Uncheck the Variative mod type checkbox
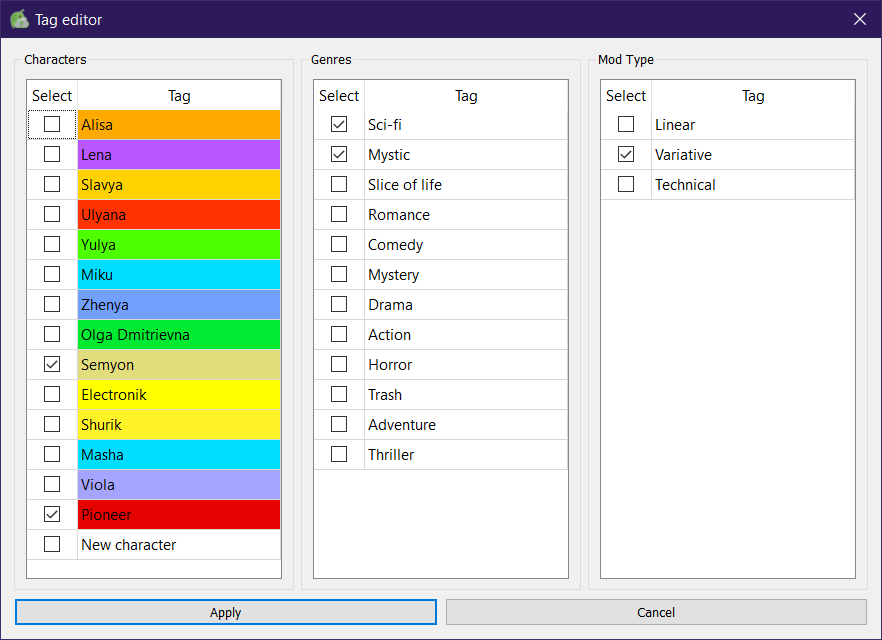This screenshot has width=882, height=640. [626, 154]
